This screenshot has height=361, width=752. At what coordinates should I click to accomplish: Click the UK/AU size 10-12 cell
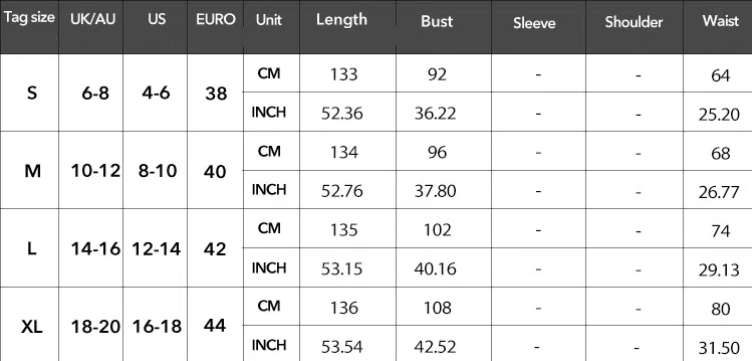tap(95, 171)
